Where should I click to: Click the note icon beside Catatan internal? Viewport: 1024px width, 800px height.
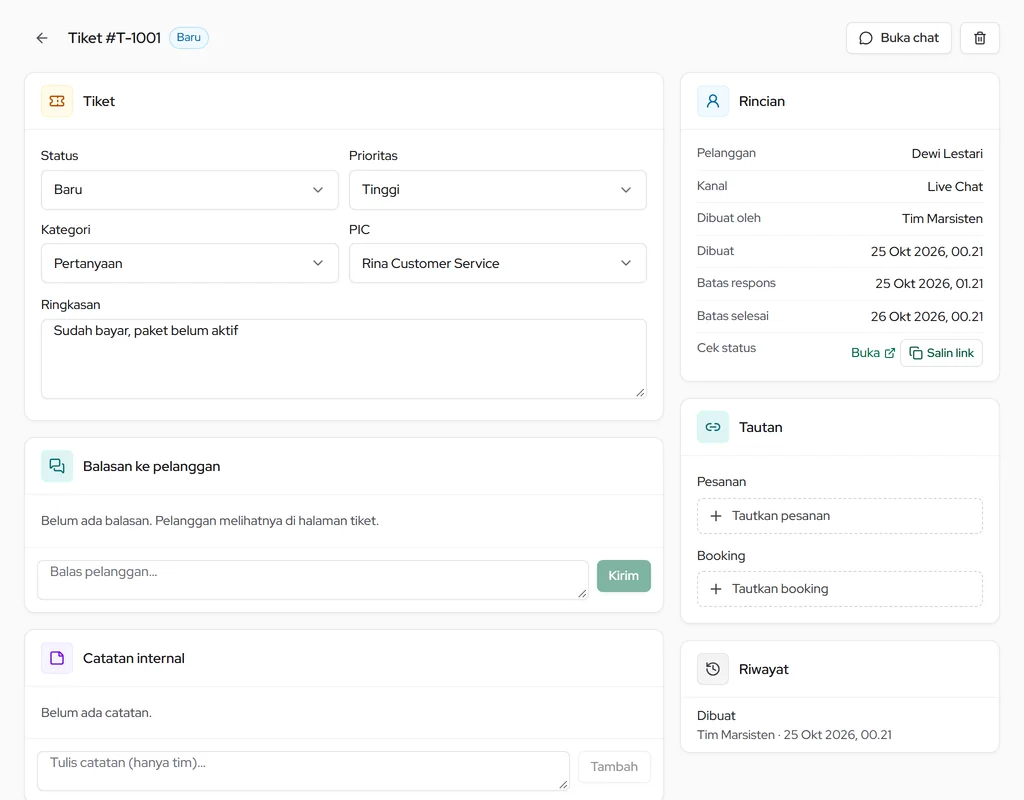(57, 658)
